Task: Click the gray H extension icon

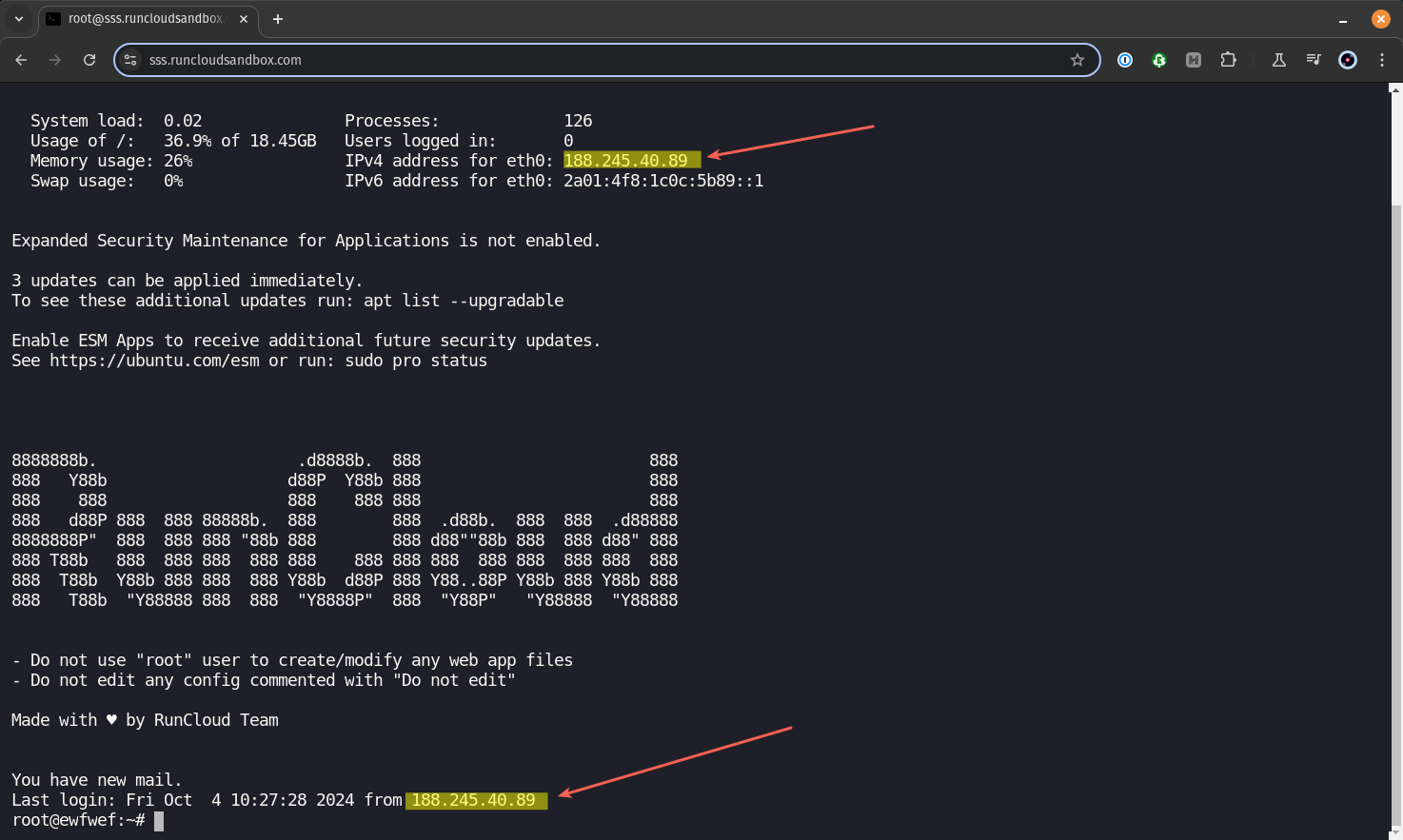Action: coord(1194,60)
